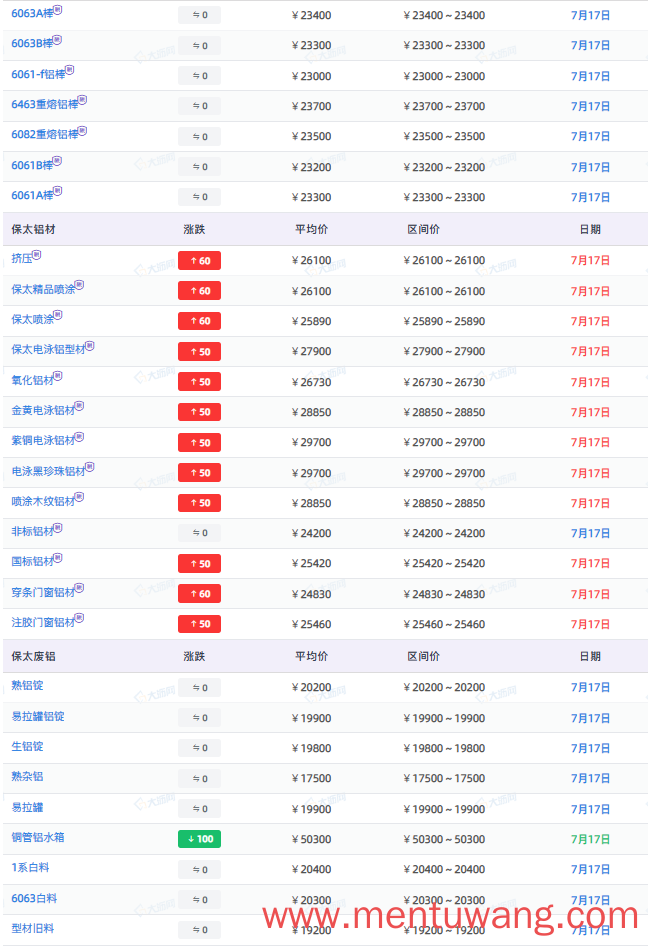Click the 保太废铝 section header
648x946 pixels.
(x=33, y=656)
